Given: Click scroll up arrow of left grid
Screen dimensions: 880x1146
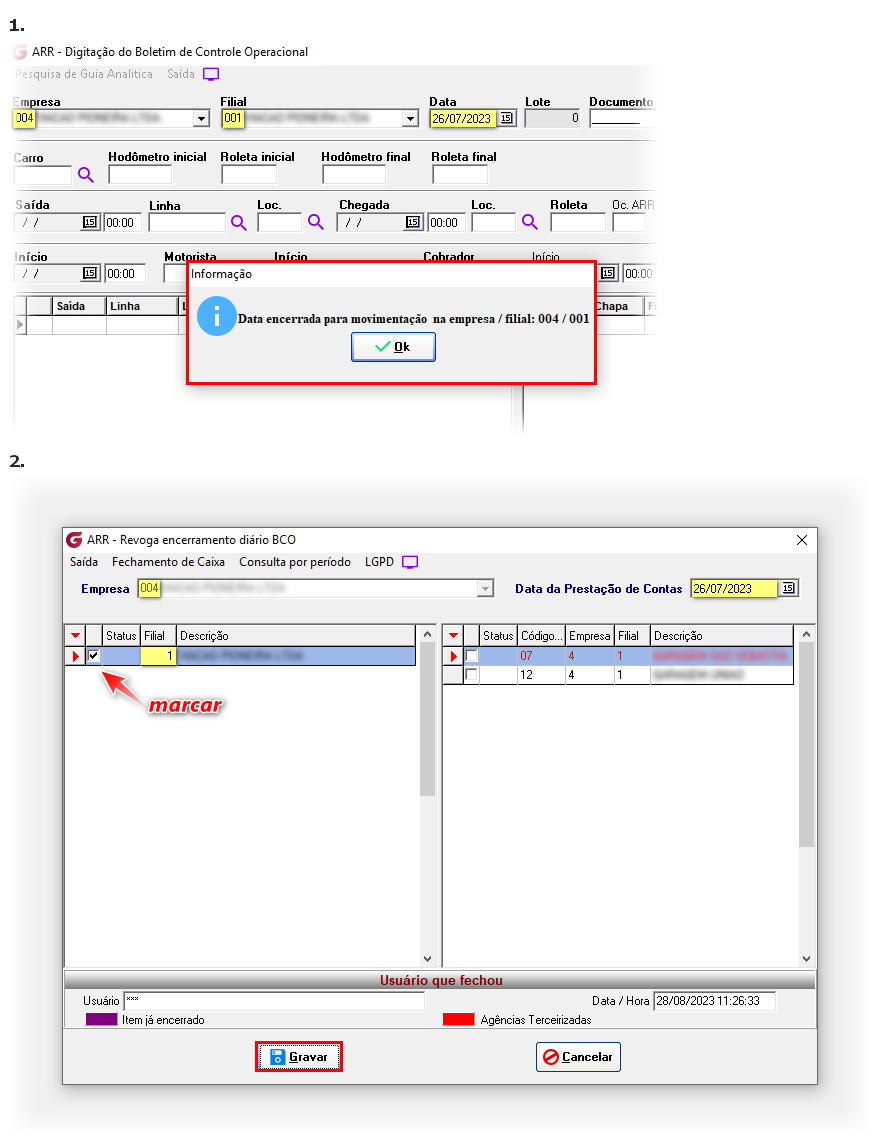Looking at the screenshot, I should click(428, 634).
